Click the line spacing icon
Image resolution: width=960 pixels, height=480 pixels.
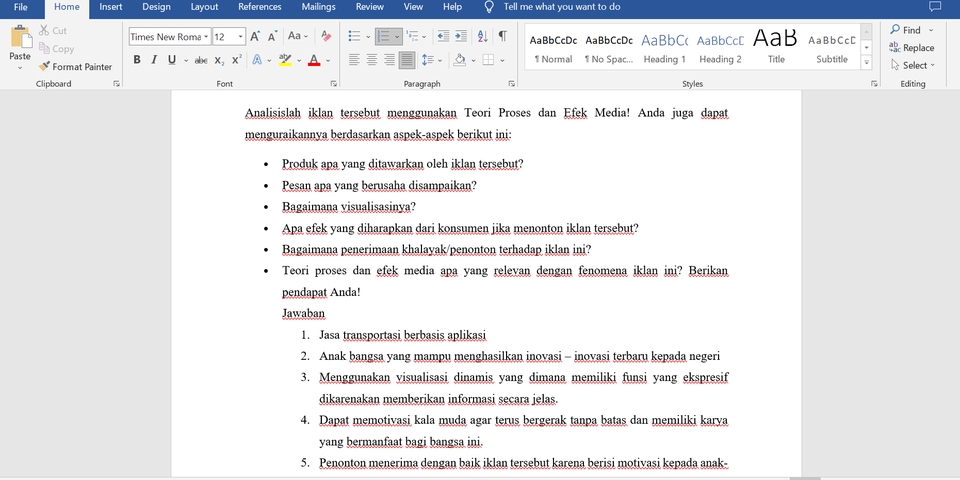pos(427,60)
